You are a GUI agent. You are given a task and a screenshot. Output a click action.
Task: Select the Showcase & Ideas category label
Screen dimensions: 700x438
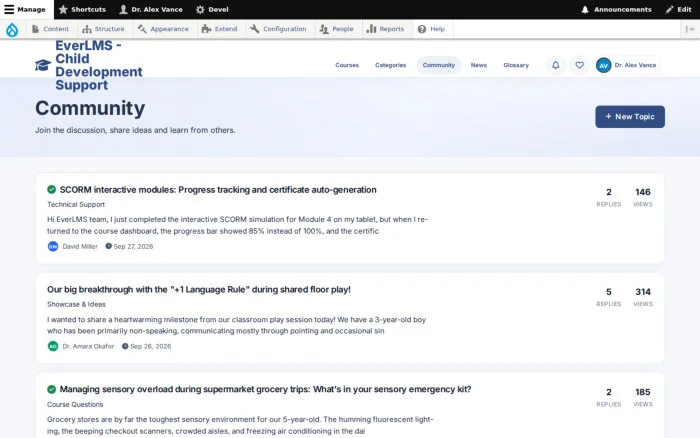tap(76, 305)
